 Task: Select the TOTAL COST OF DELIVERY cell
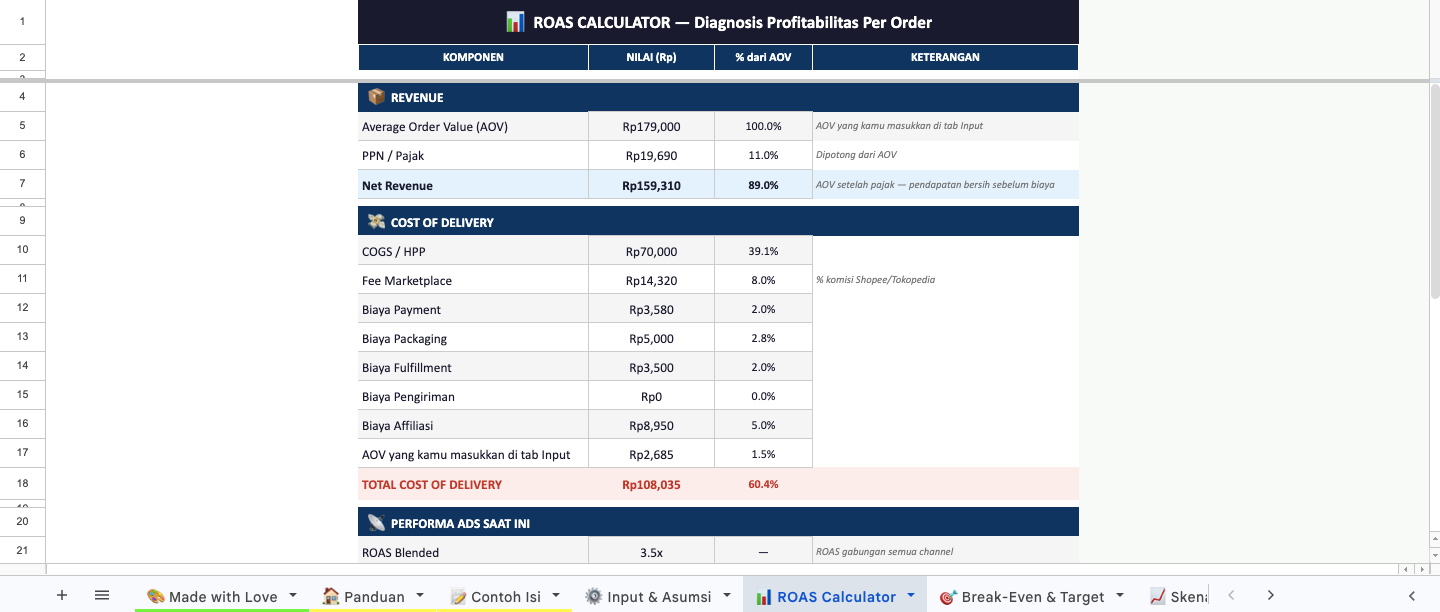[x=473, y=484]
